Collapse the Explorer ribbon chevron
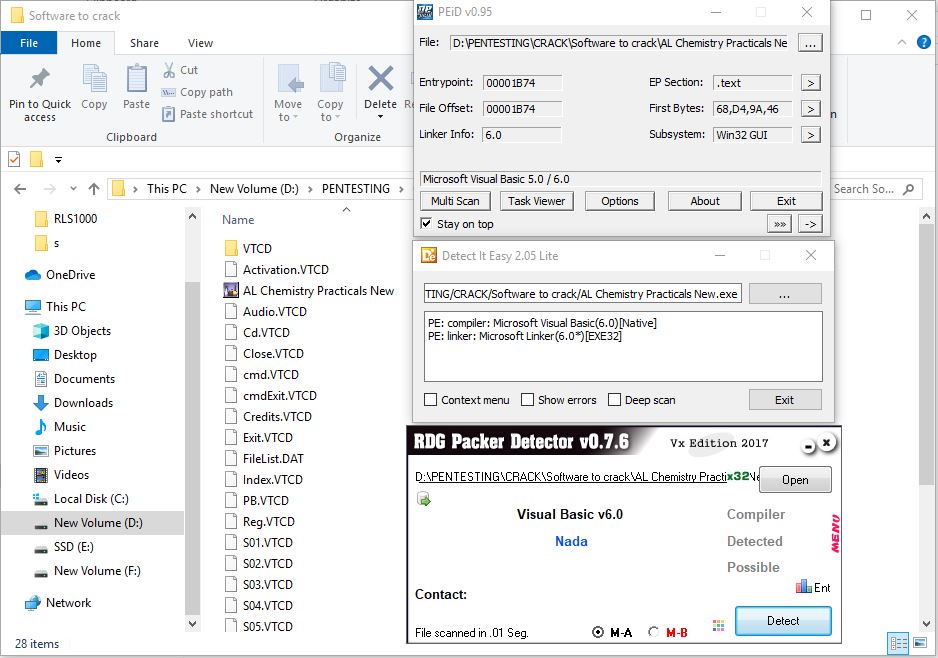Viewport: 938px width, 658px height. point(902,42)
